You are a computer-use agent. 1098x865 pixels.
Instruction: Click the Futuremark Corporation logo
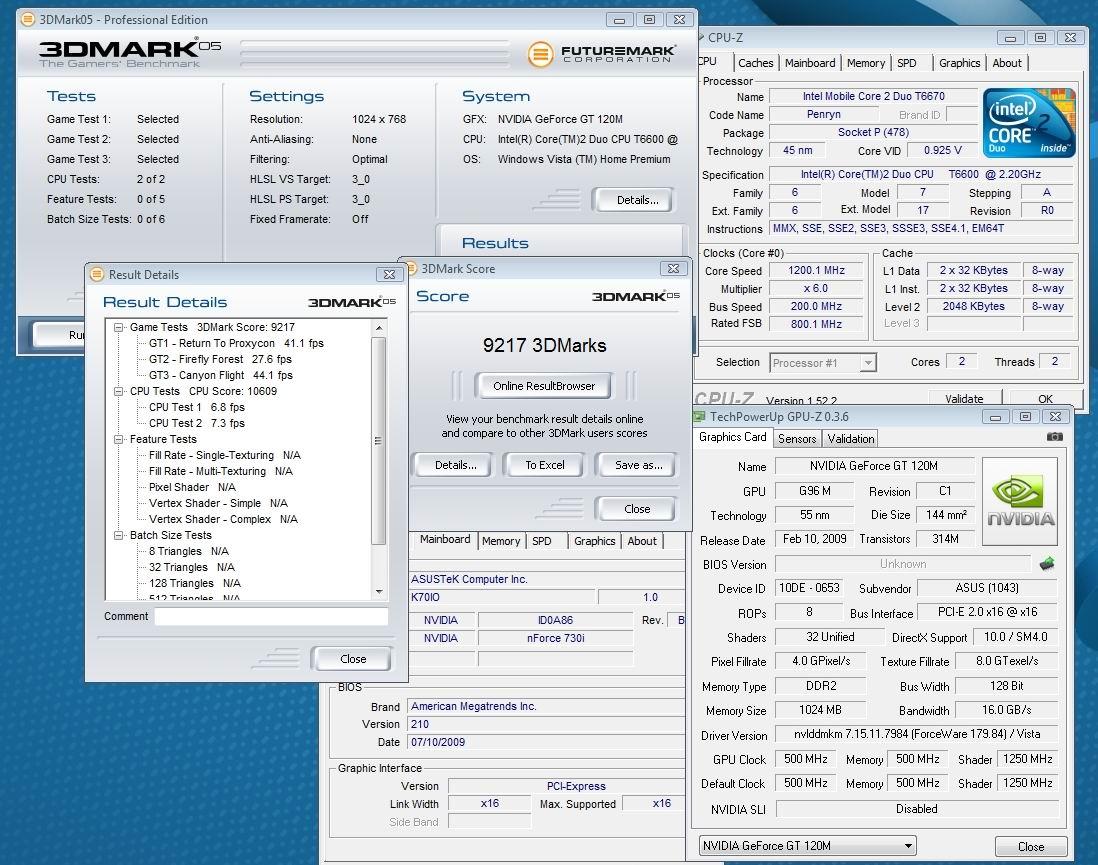[602, 54]
